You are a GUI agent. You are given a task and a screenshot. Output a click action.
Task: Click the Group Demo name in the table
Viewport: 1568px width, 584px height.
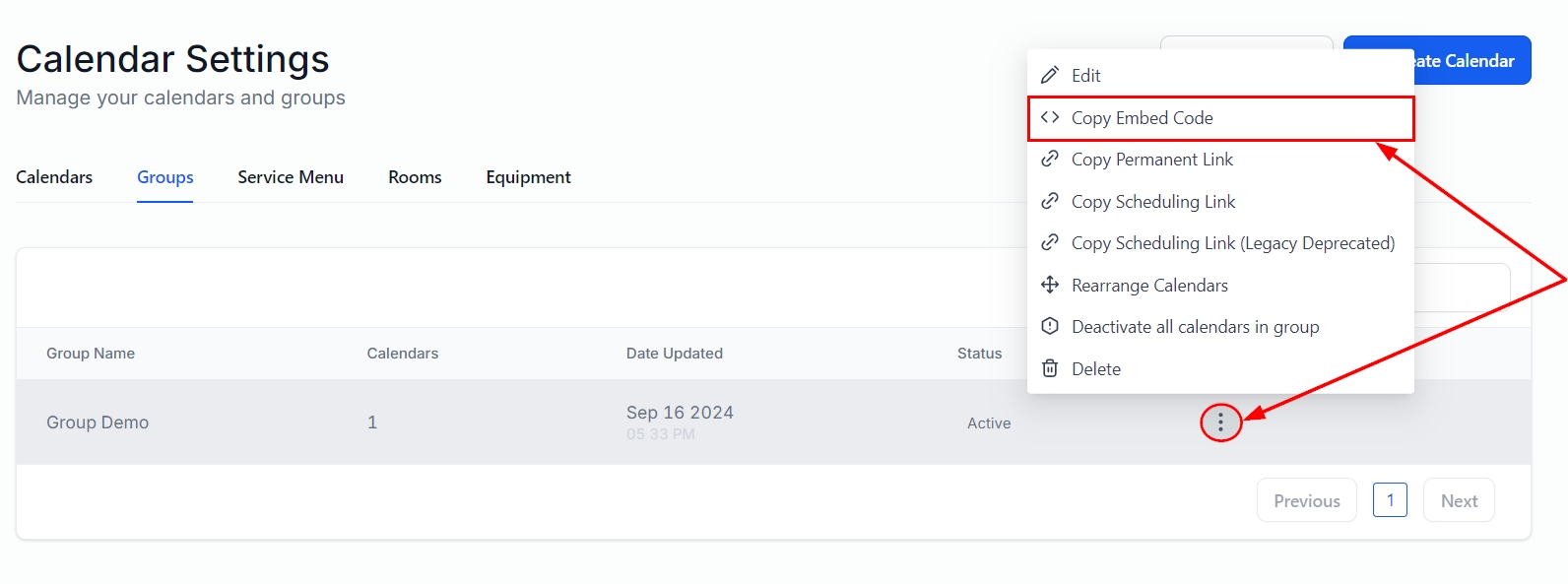(x=98, y=422)
